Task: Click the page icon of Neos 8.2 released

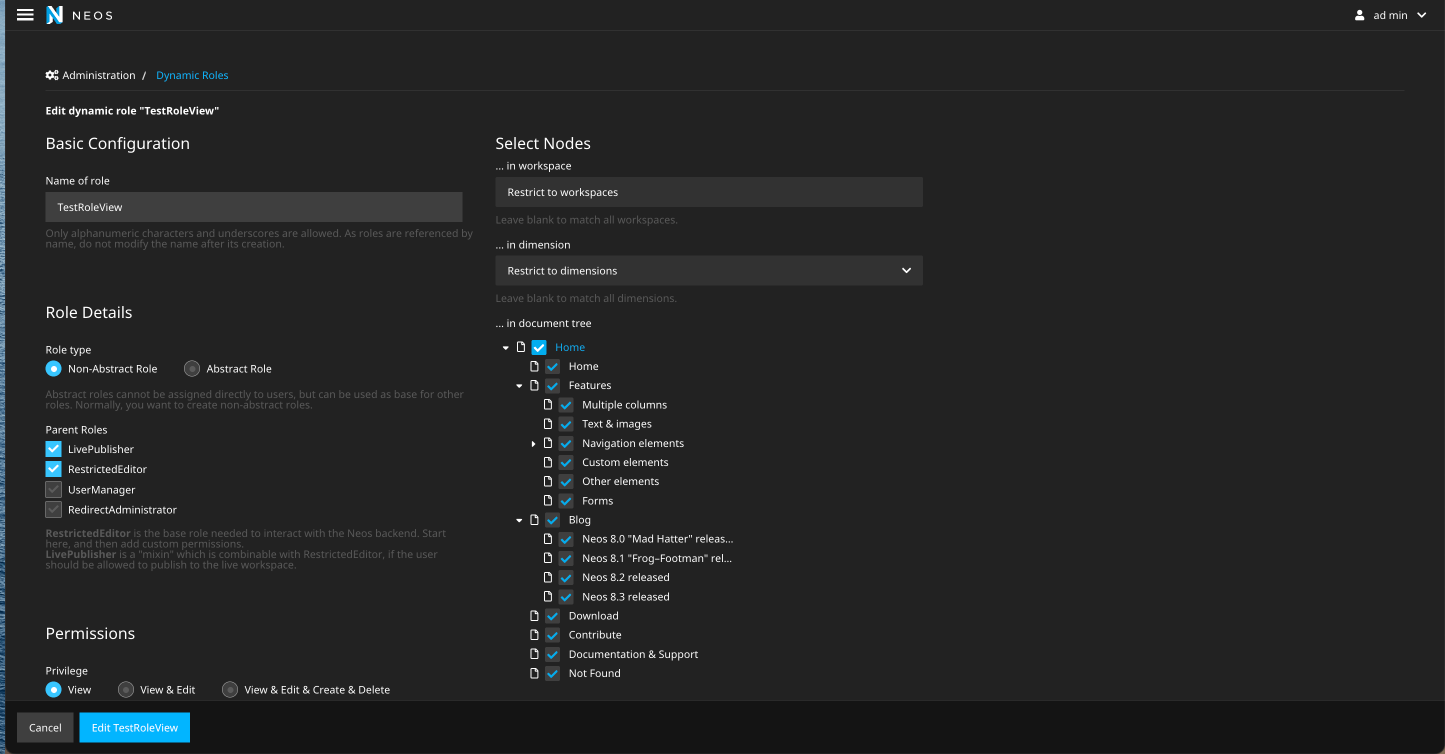Action: coord(548,577)
